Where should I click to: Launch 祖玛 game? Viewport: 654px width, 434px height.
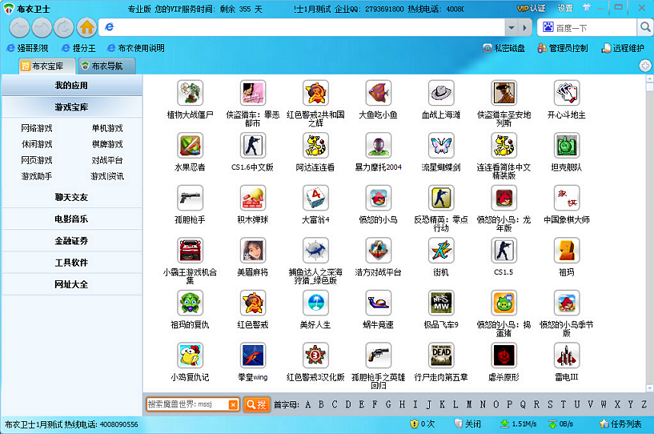pos(566,251)
